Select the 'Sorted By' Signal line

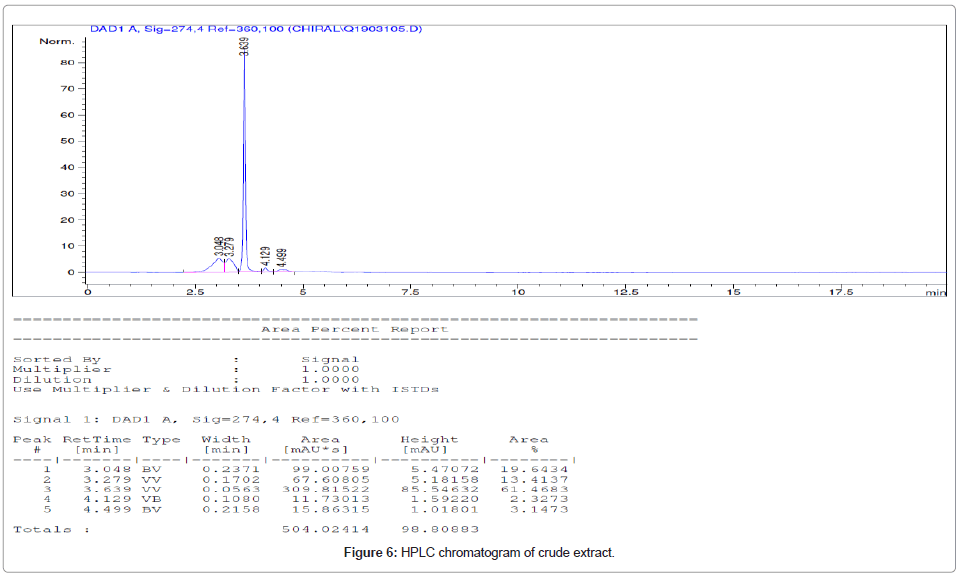click(x=185, y=359)
